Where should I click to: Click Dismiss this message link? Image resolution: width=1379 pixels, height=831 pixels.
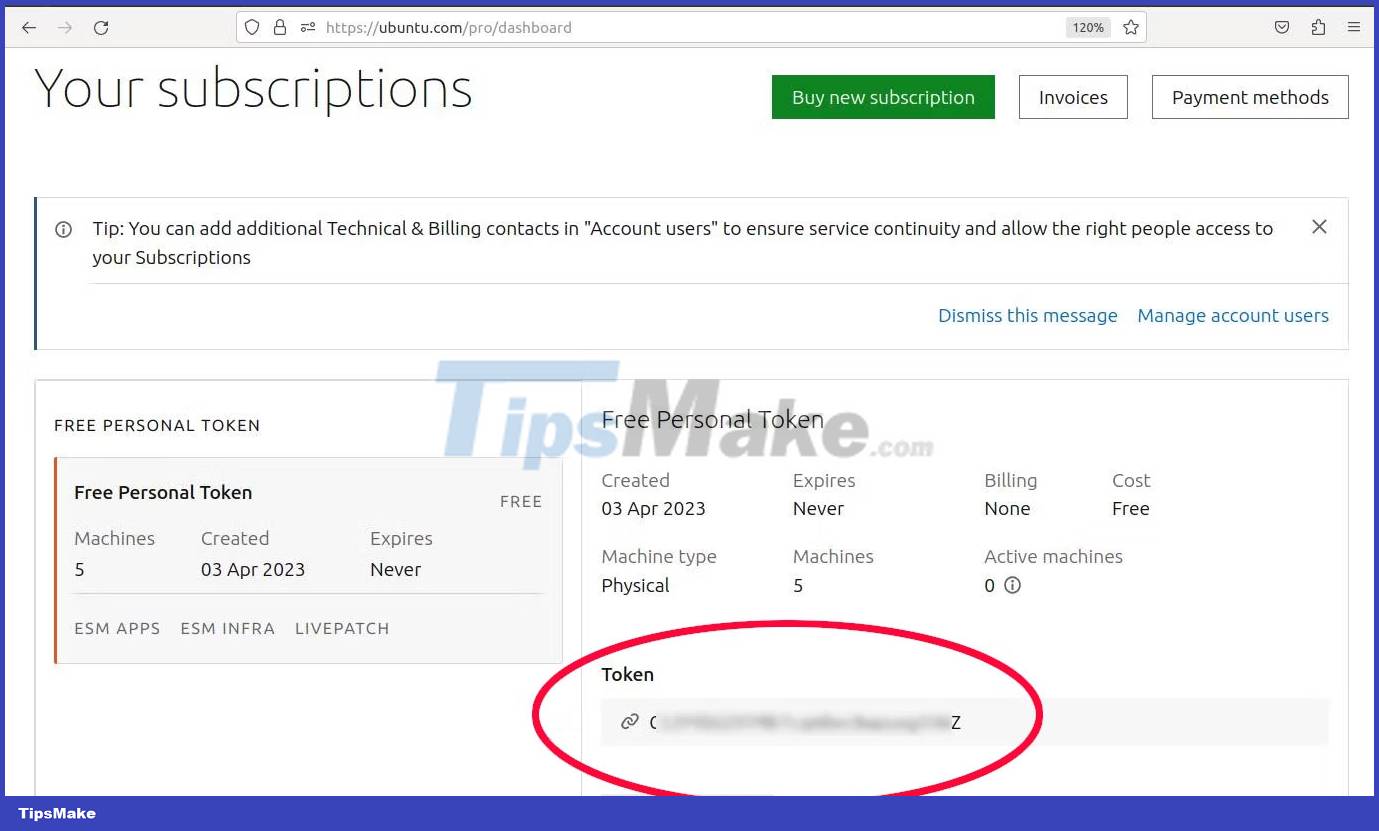pyautogui.click(x=1027, y=316)
